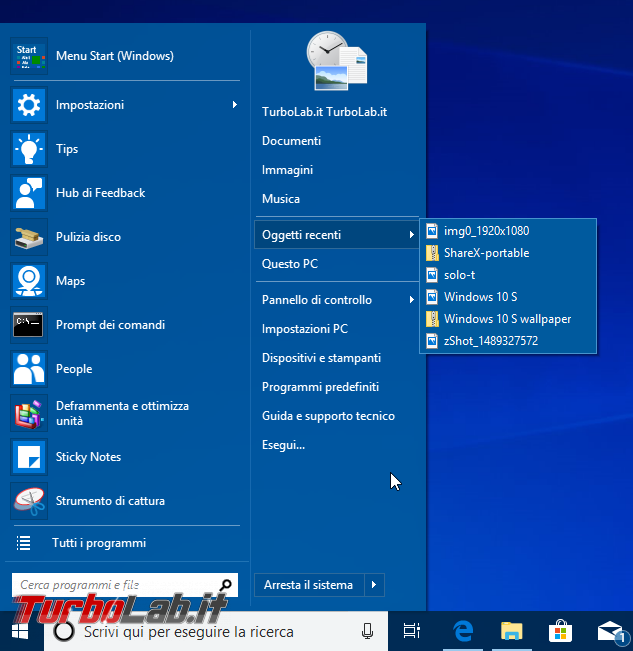Click the img0_1920x1080 file icon
The width and height of the screenshot is (633, 651).
(x=432, y=231)
